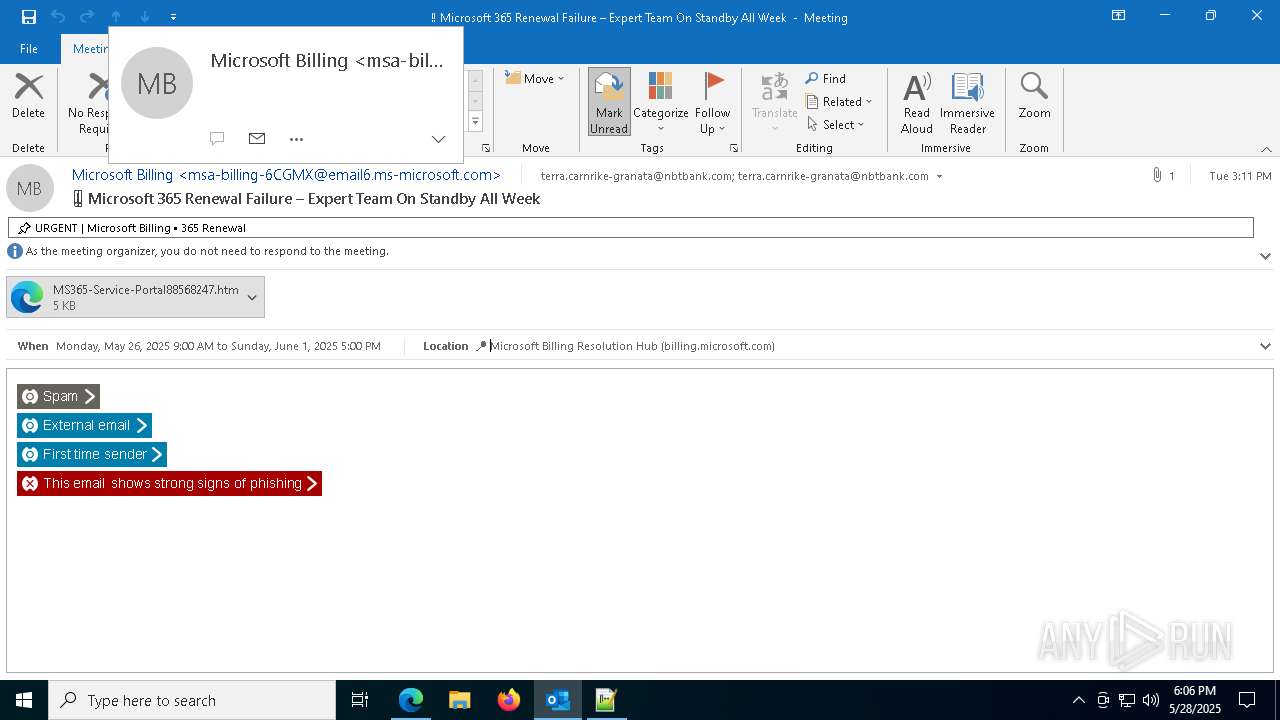The width and height of the screenshot is (1280, 720).
Task: Open the Select dropdown
Action: click(x=836, y=124)
